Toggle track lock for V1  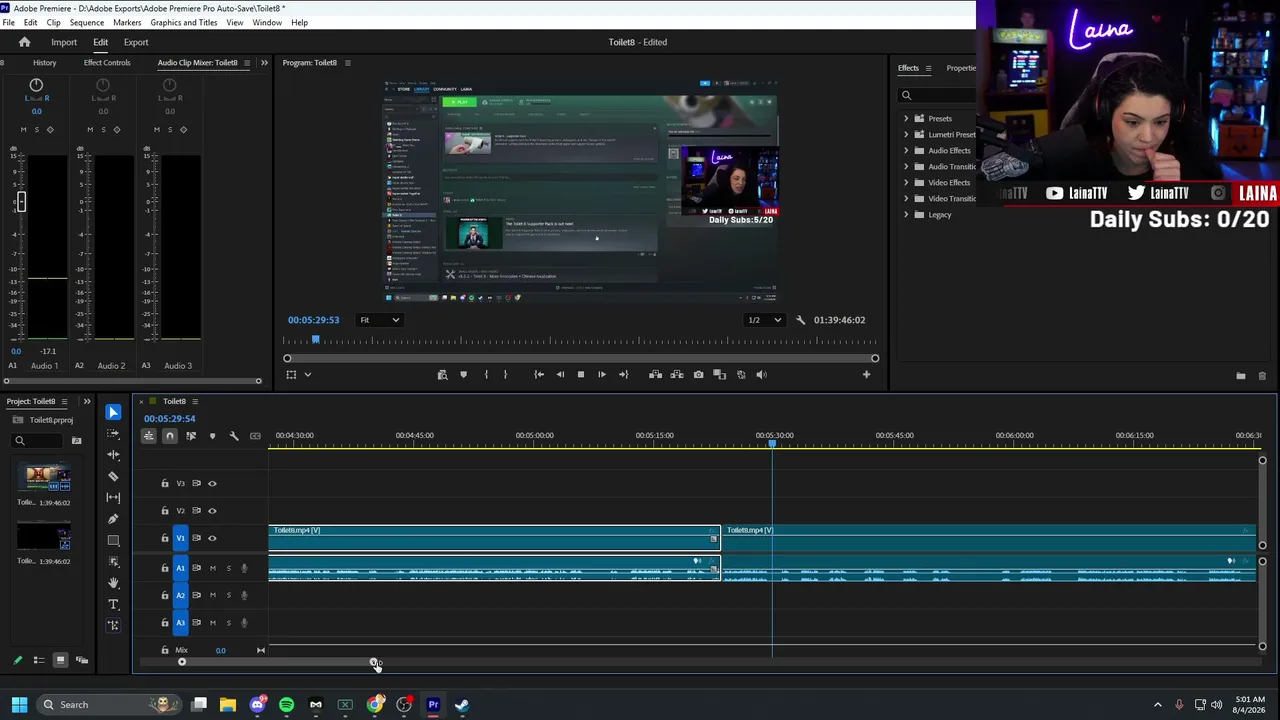(165, 538)
